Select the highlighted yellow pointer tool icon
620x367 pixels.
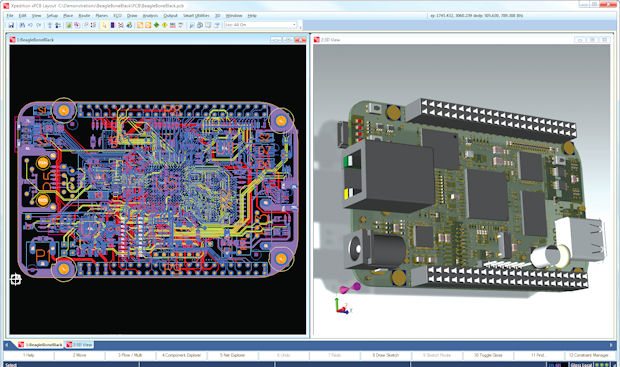(x=104, y=25)
